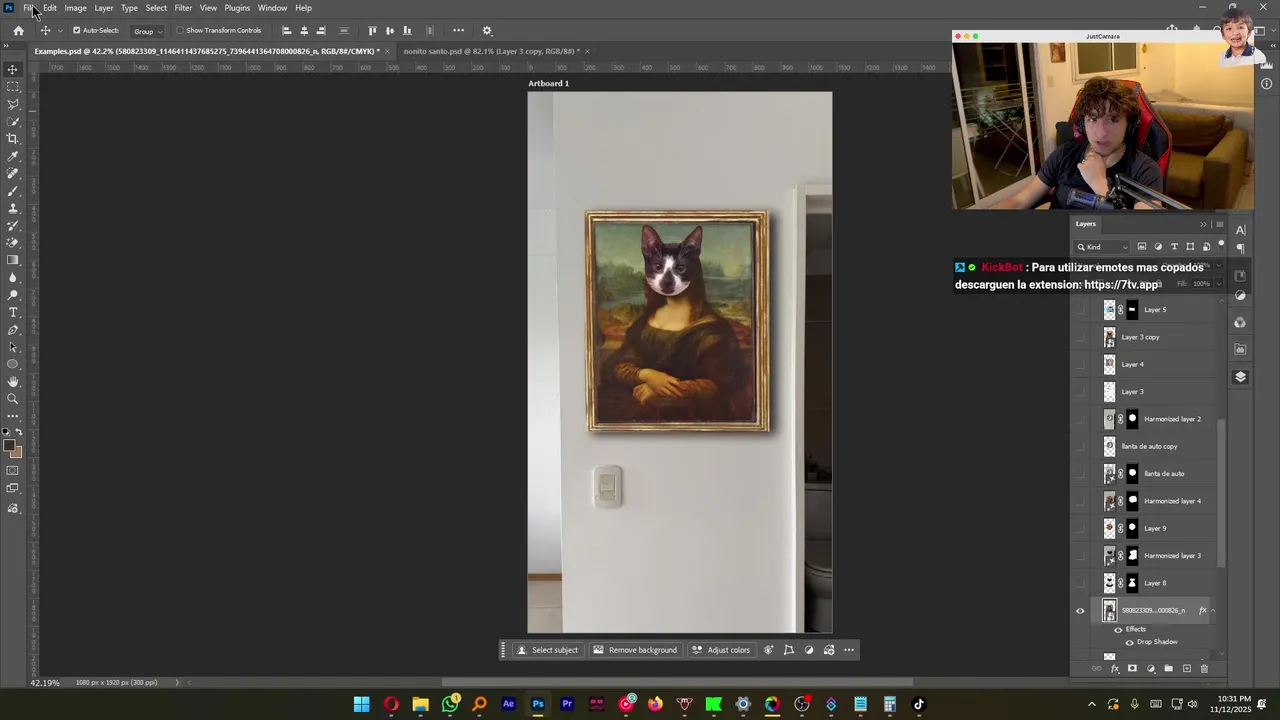Select the Zoom tool
The height and width of the screenshot is (720, 1280).
point(13,399)
